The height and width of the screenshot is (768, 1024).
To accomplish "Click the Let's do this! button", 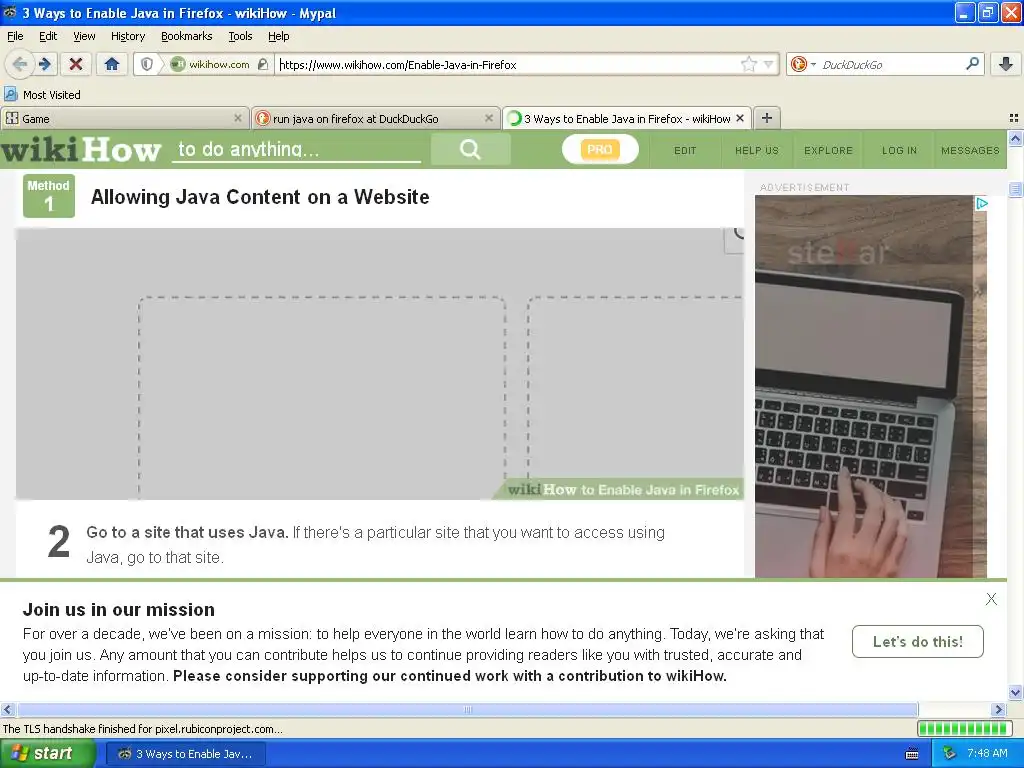I will coord(918,641).
